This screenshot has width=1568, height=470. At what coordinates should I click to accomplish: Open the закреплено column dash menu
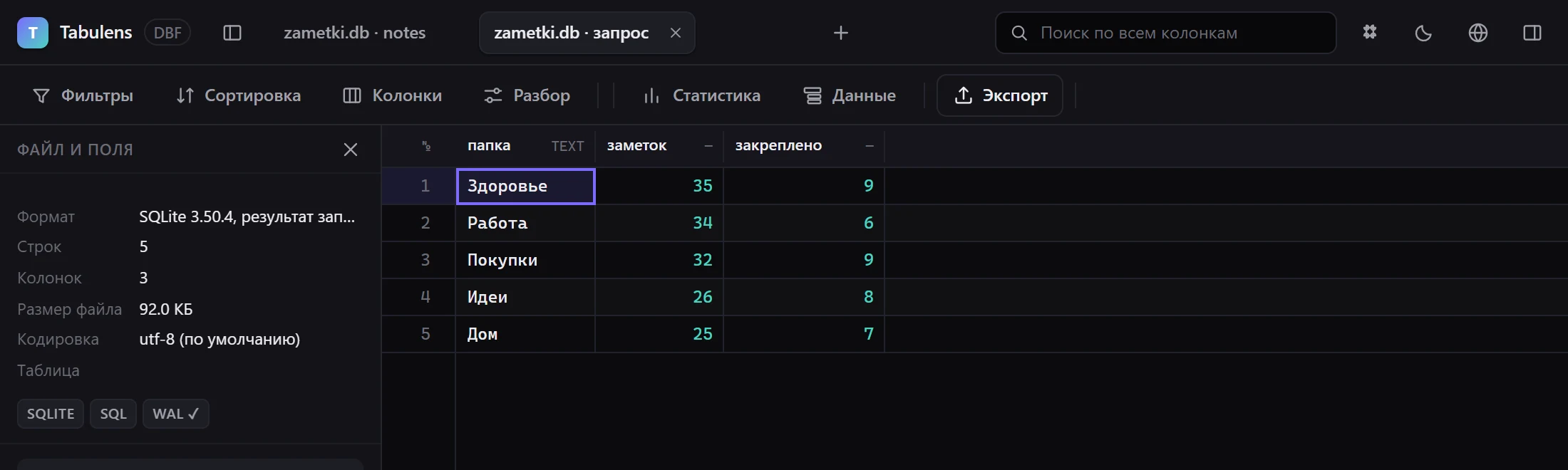(870, 146)
